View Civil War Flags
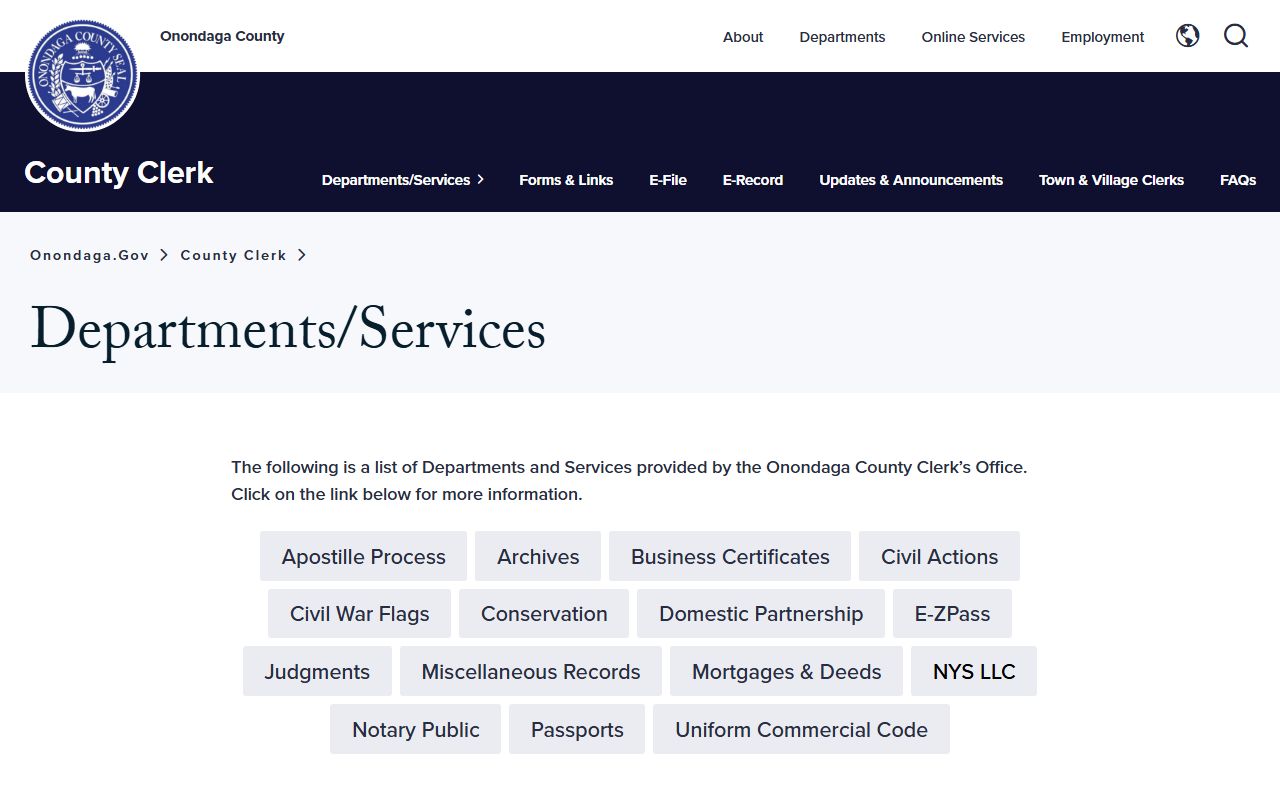Screen dimensions: 1280x800 coord(359,613)
